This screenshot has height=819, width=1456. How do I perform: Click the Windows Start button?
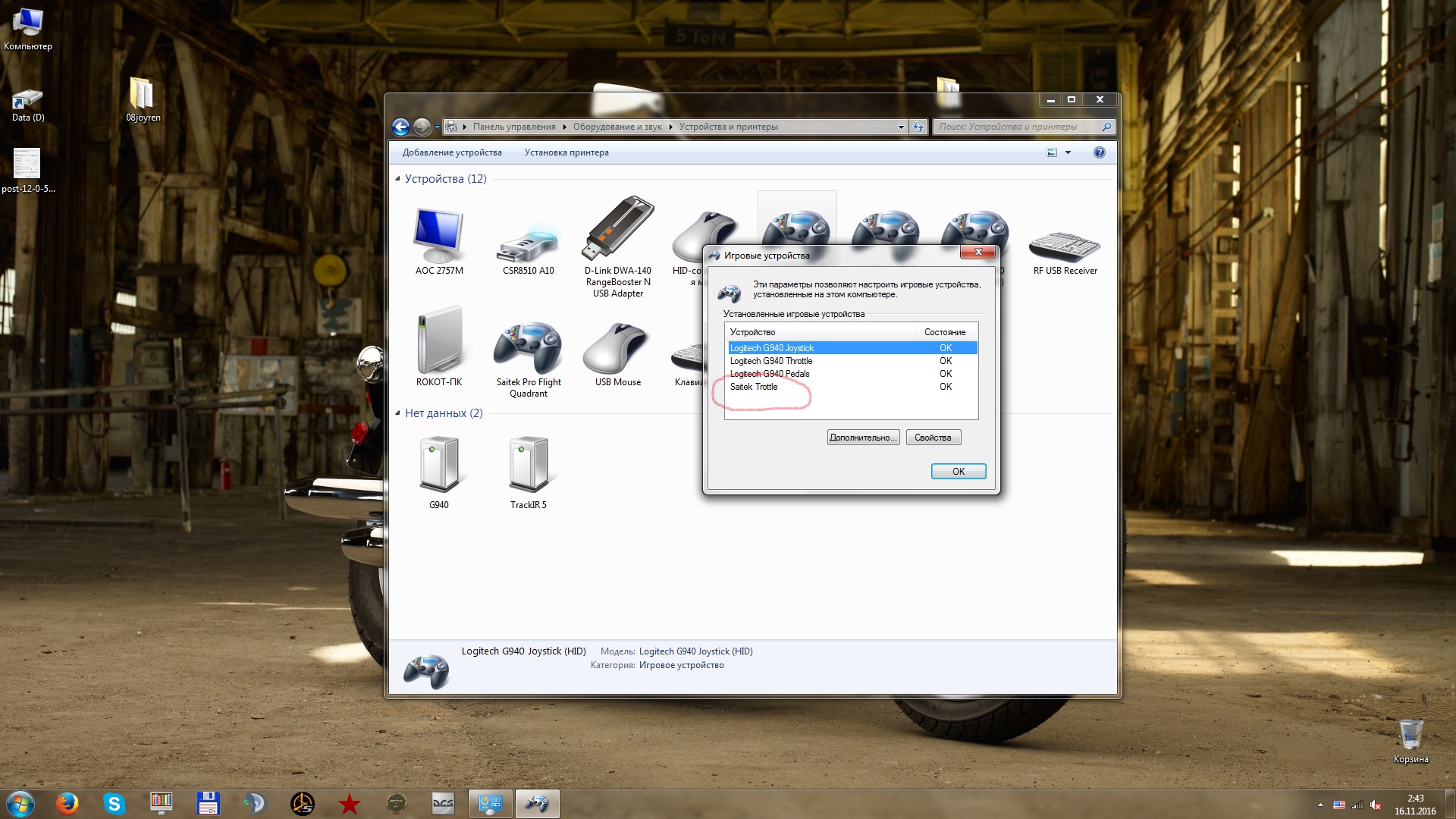(x=20, y=804)
